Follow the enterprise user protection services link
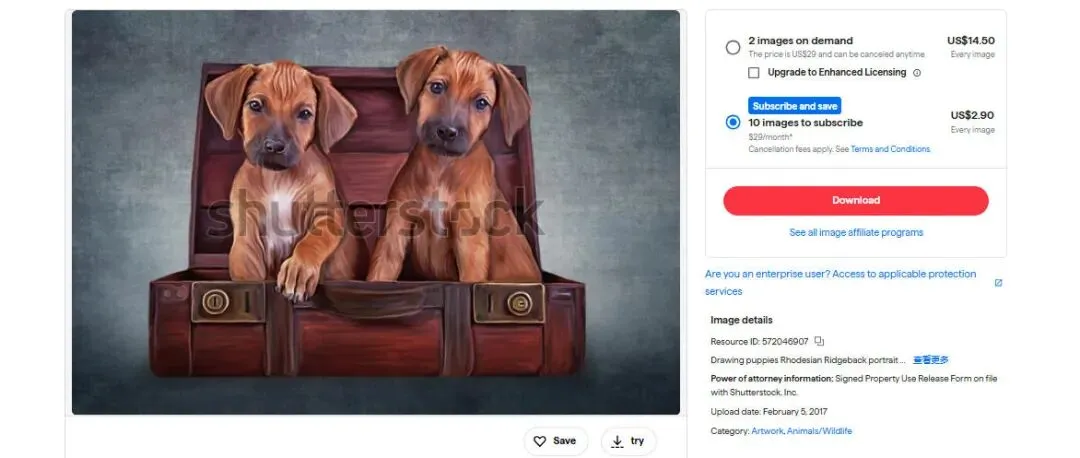This screenshot has height=458, width=1080. [840, 274]
